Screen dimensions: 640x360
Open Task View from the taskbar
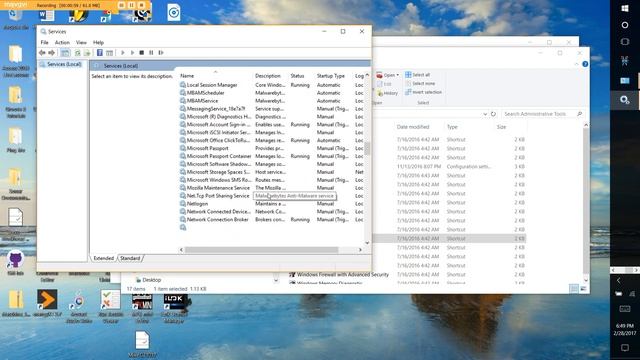pyautogui.click(x=625, y=42)
